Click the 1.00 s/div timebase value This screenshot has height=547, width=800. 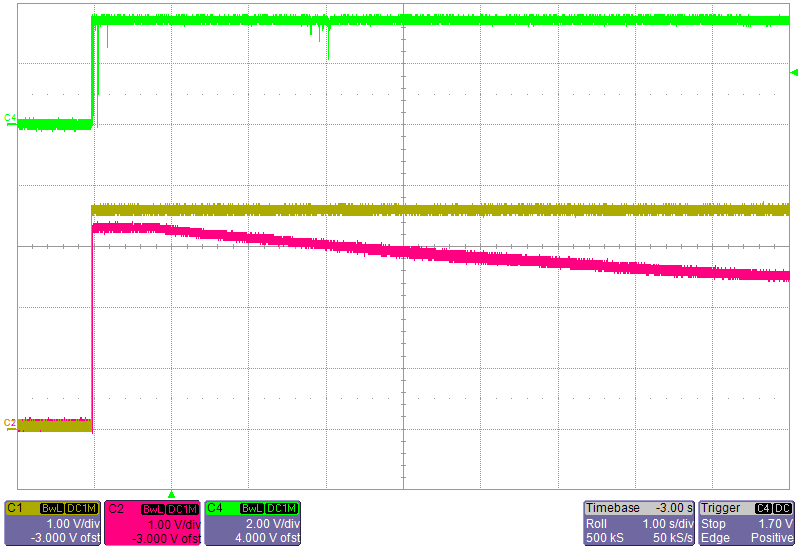668,524
